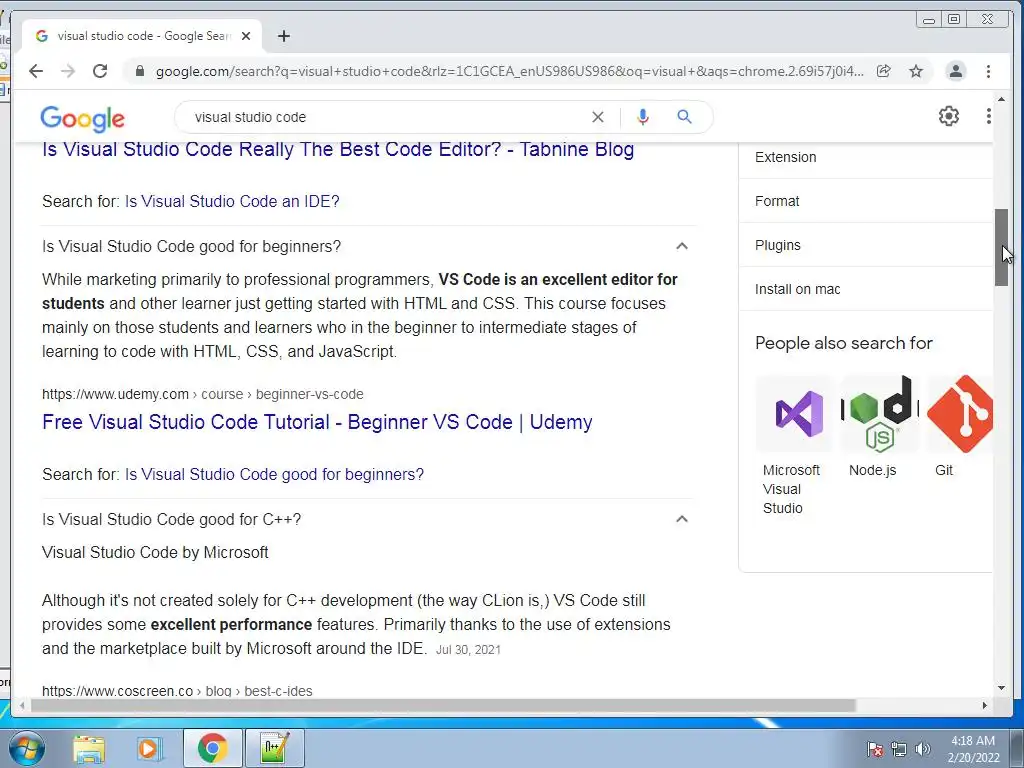
Task: Open the Chrome three-dot menu
Action: (x=989, y=71)
